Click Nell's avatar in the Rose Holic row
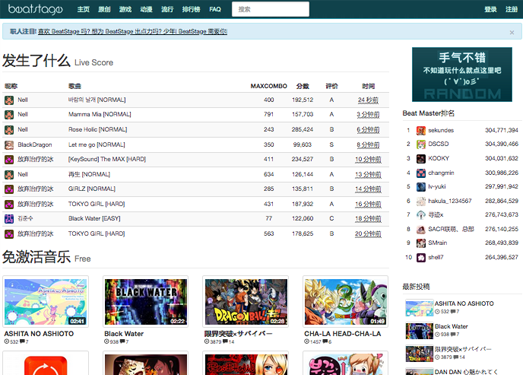This screenshot has height=375, width=523. 9,130
